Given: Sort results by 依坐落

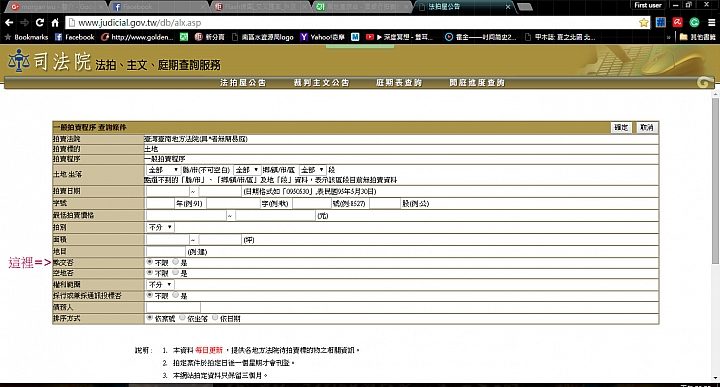Looking at the screenshot, I should pyautogui.click(x=182, y=318).
